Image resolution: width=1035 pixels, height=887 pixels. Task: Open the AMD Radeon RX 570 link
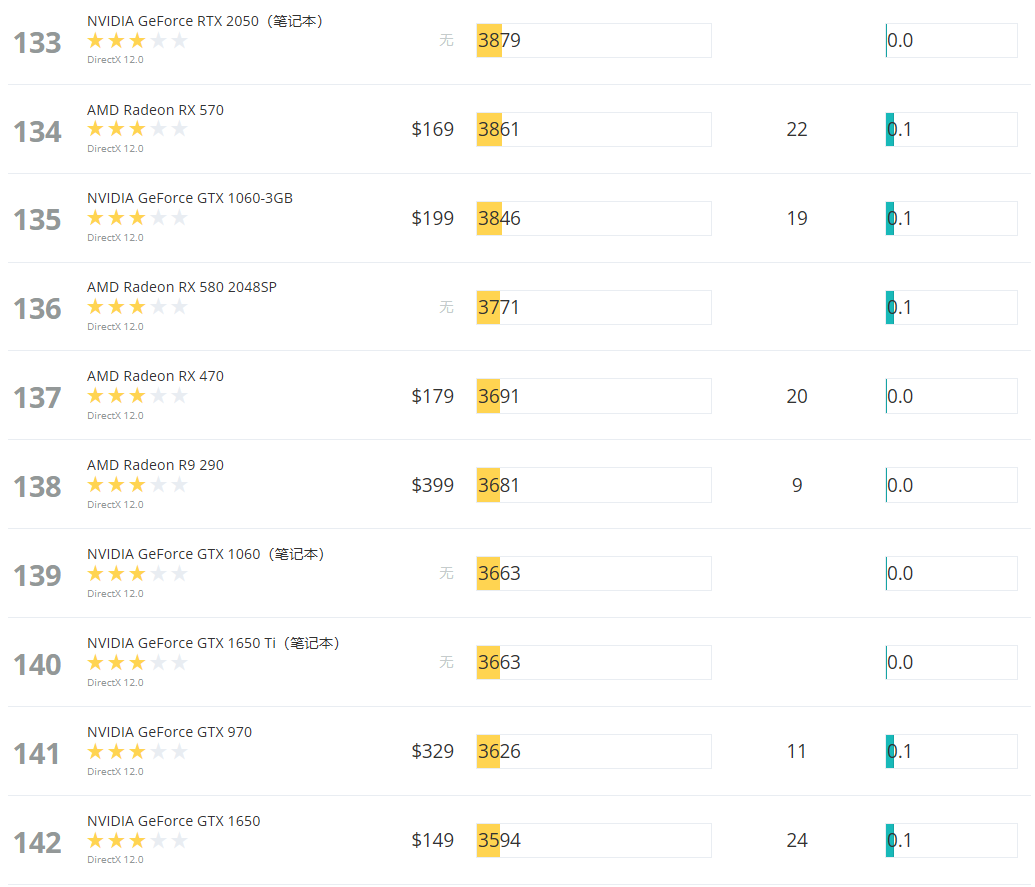click(155, 110)
